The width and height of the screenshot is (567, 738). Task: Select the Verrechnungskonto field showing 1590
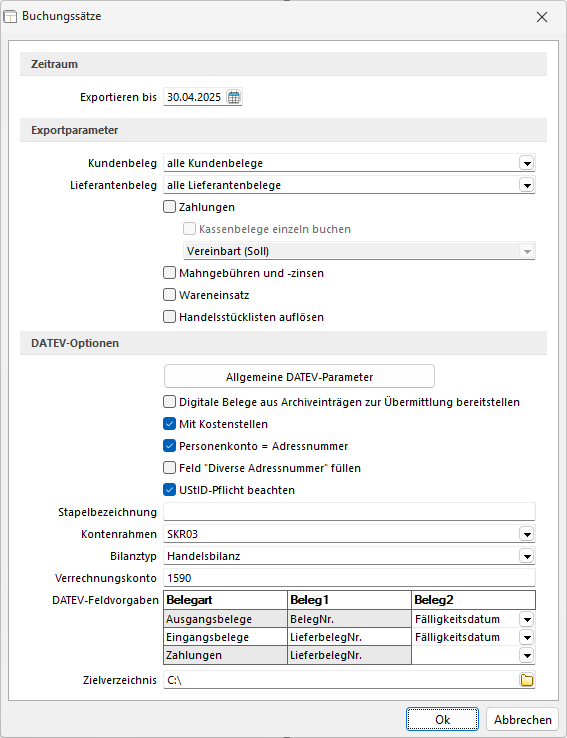pyautogui.click(x=349, y=578)
